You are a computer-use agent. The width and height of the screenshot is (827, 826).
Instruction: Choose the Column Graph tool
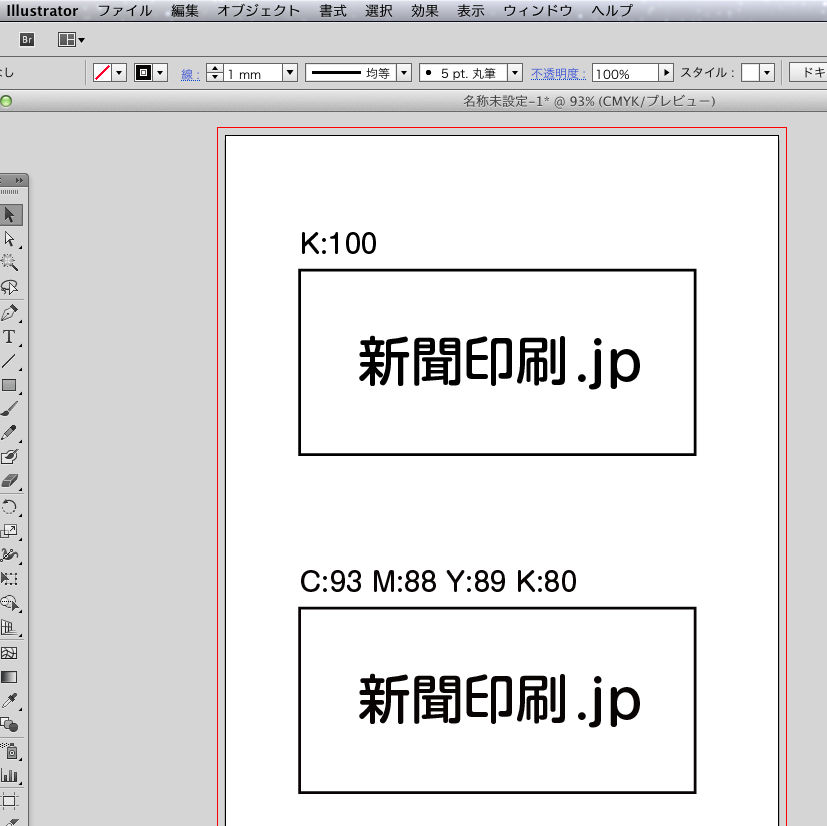10,775
